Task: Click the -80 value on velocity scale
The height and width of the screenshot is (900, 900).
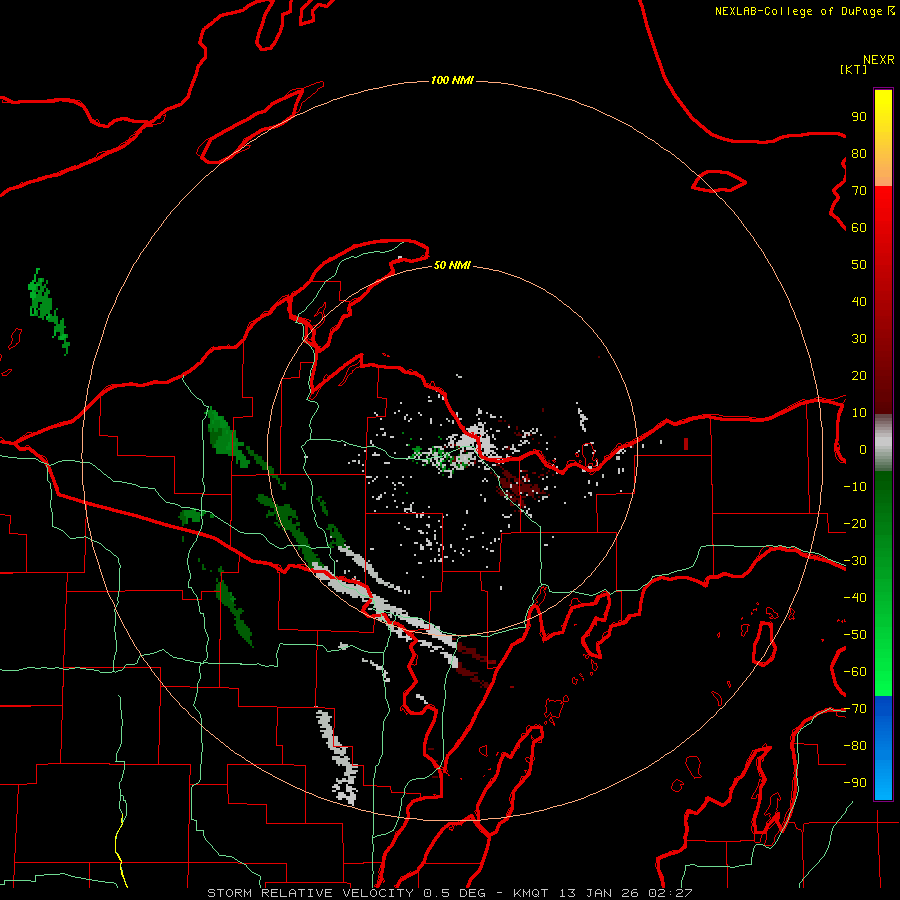Action: click(855, 746)
